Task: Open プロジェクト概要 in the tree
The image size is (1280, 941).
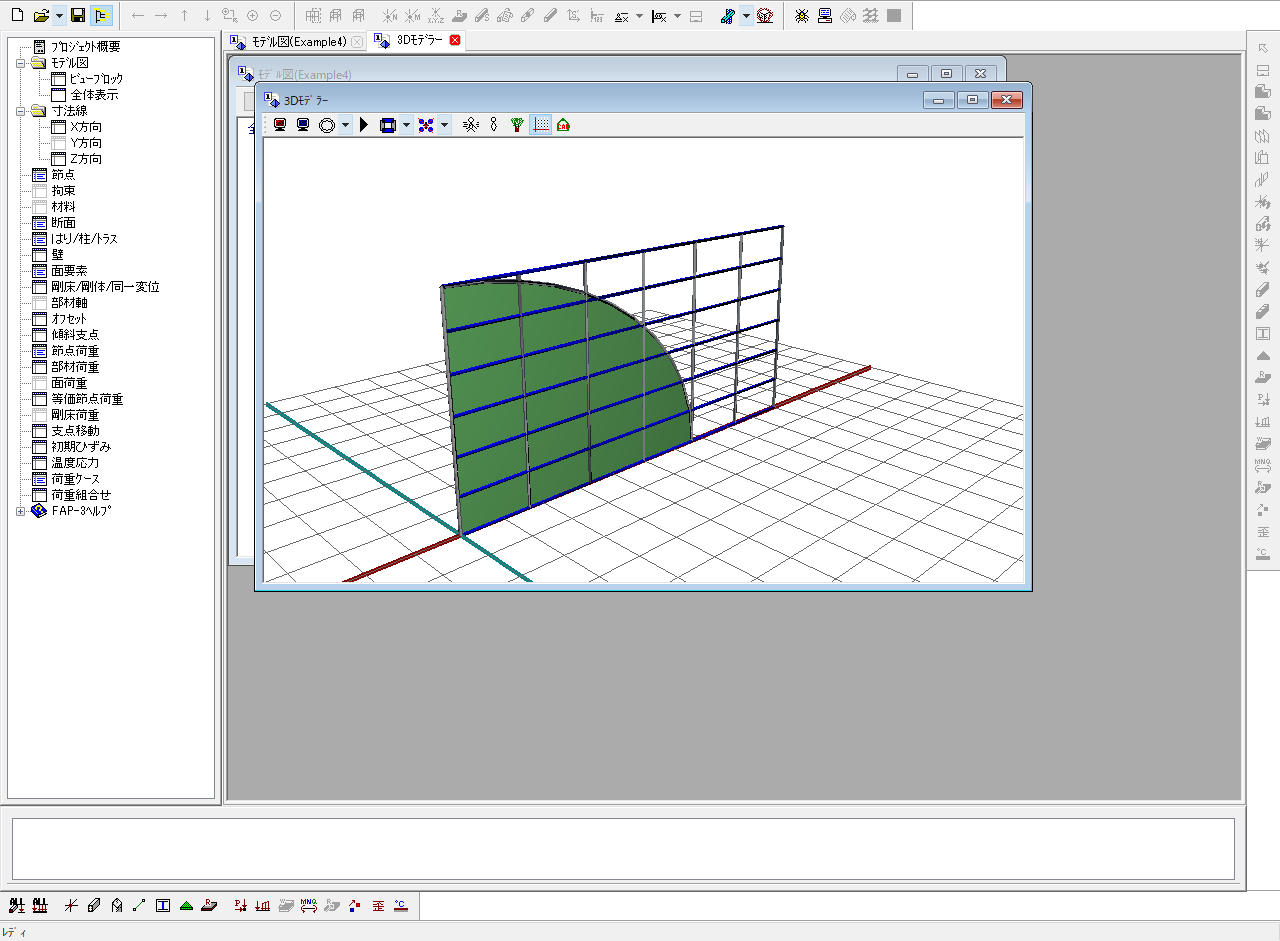Action: pos(86,46)
